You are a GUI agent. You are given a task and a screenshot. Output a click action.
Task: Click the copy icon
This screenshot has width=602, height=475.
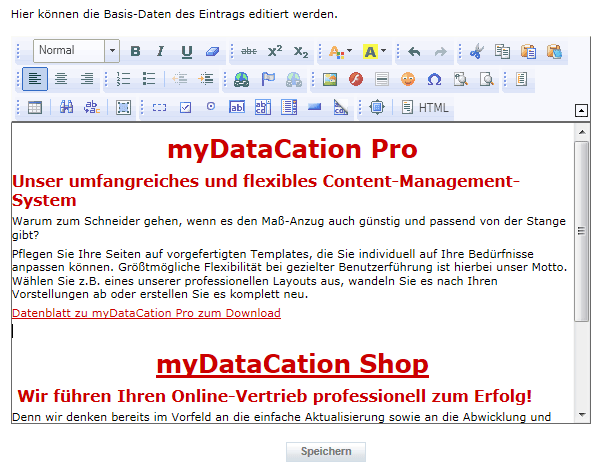tap(502, 51)
